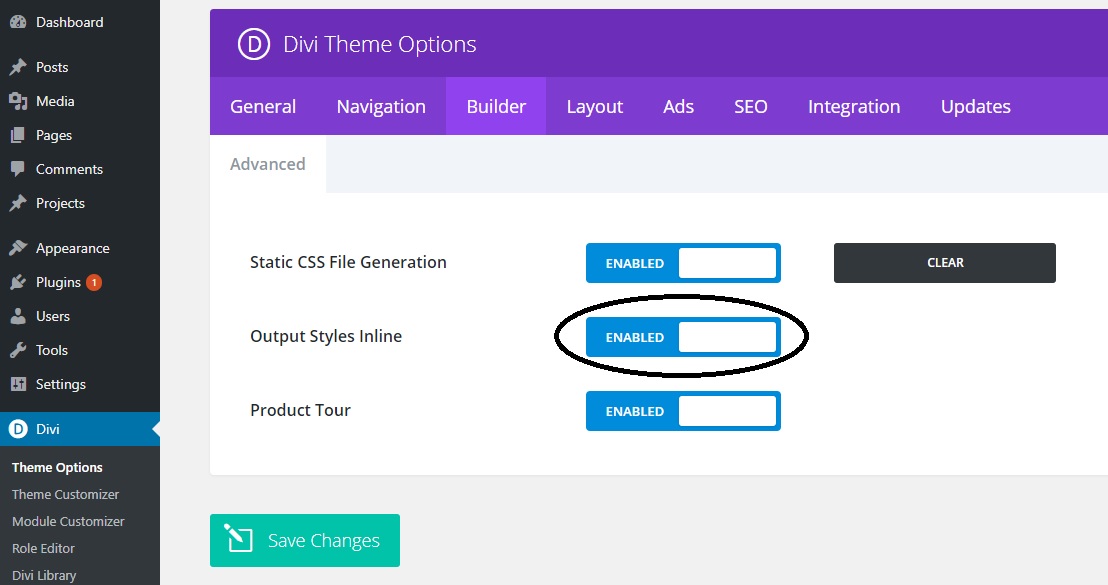Open Theme Customizer submenu link
1108x585 pixels.
click(65, 494)
